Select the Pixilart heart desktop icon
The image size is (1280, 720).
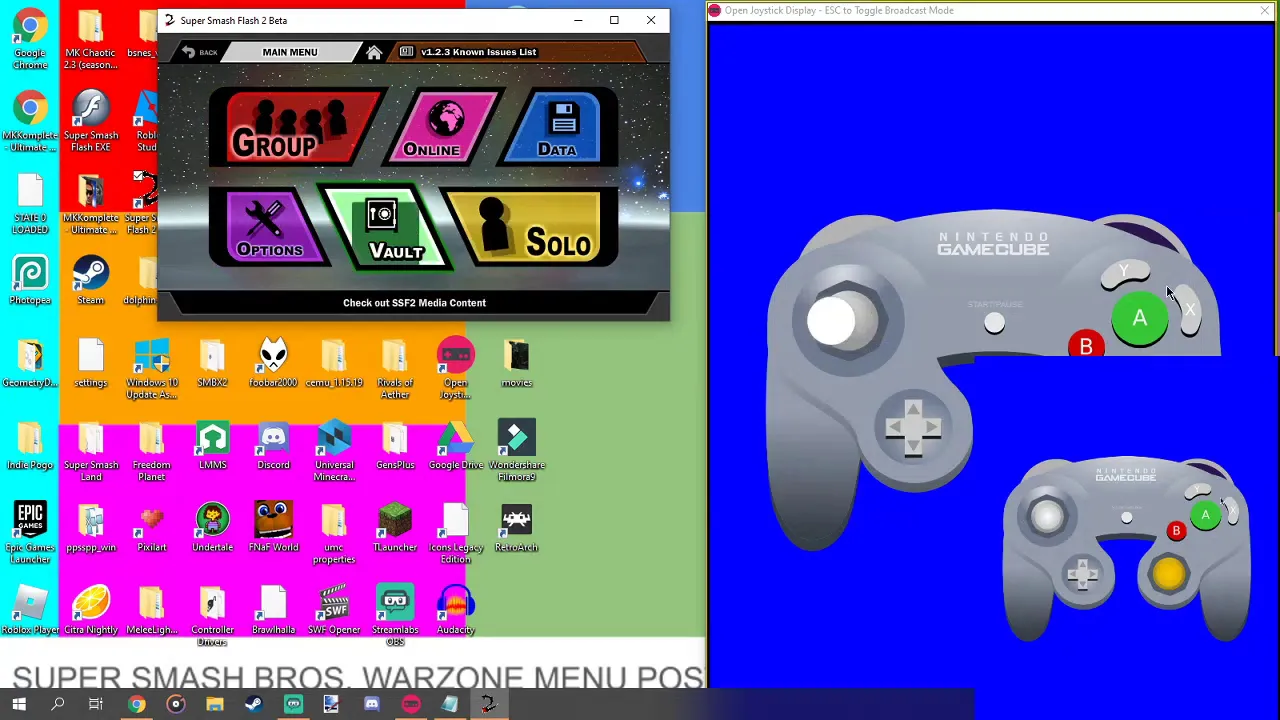pyautogui.click(x=151, y=528)
